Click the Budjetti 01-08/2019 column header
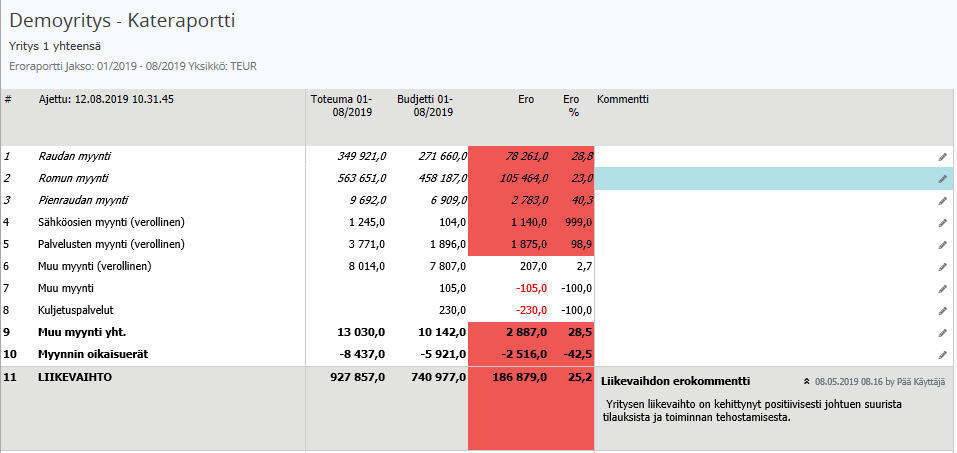Viewport: 957px width, 453px height. point(425,106)
